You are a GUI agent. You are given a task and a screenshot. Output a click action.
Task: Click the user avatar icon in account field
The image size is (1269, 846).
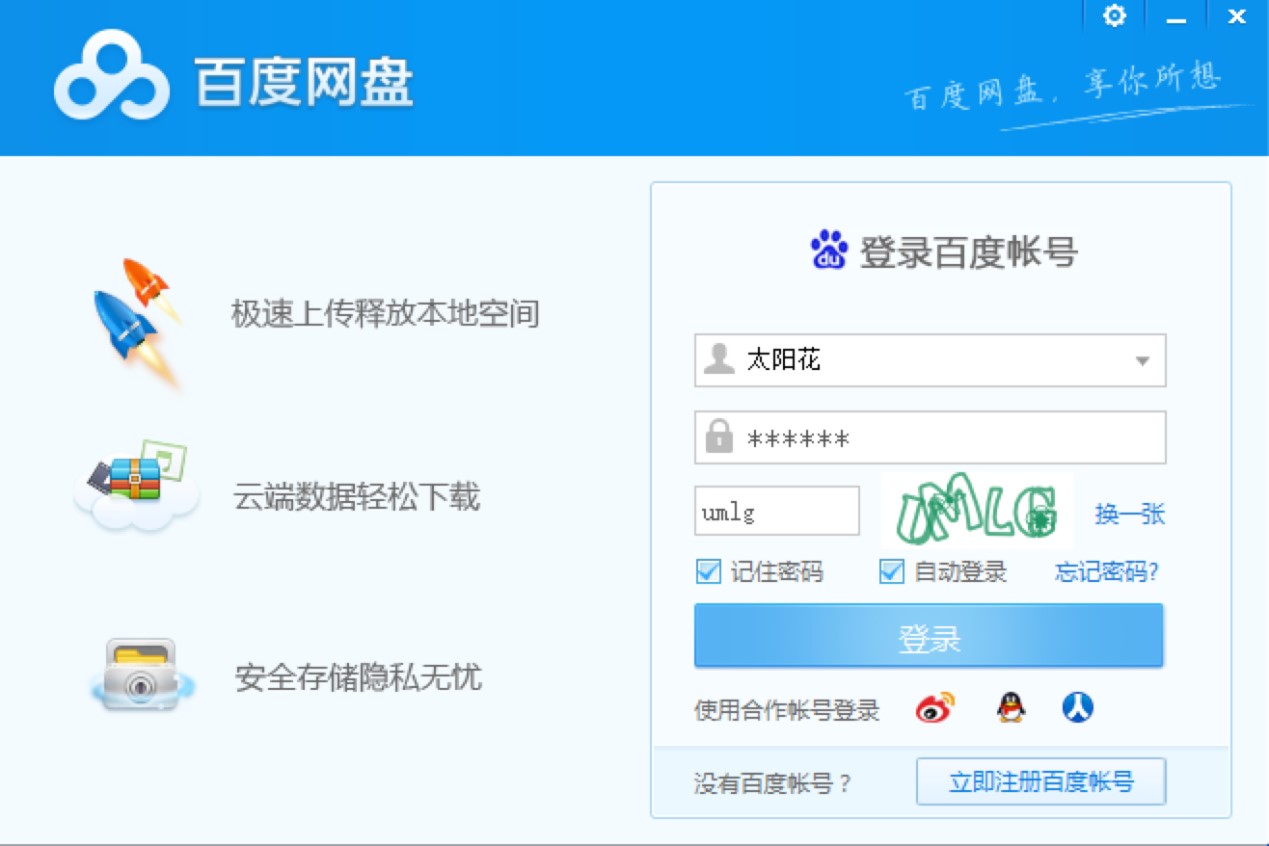(x=718, y=359)
